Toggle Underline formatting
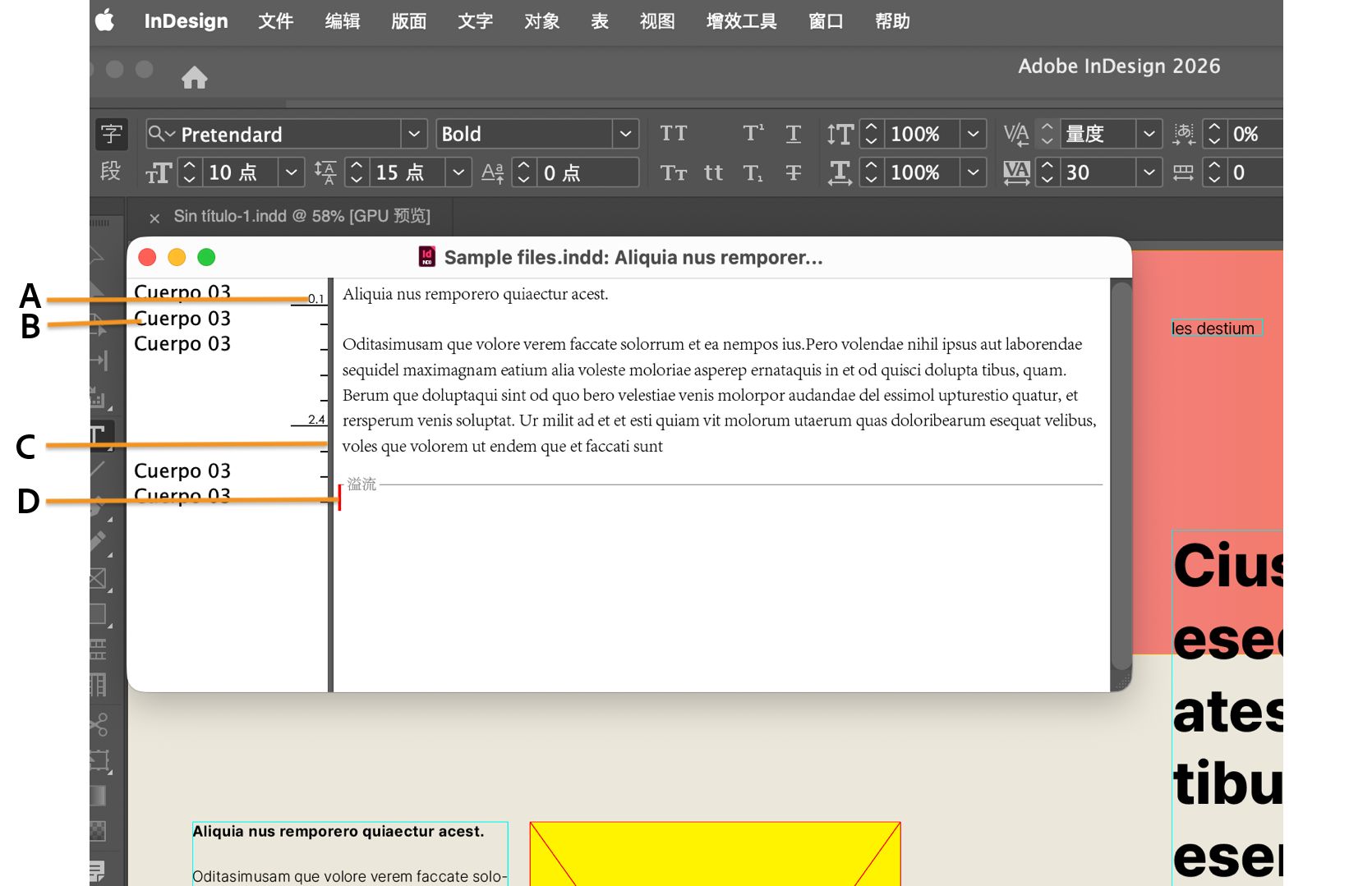Viewport: 1372px width, 886px height. (793, 134)
